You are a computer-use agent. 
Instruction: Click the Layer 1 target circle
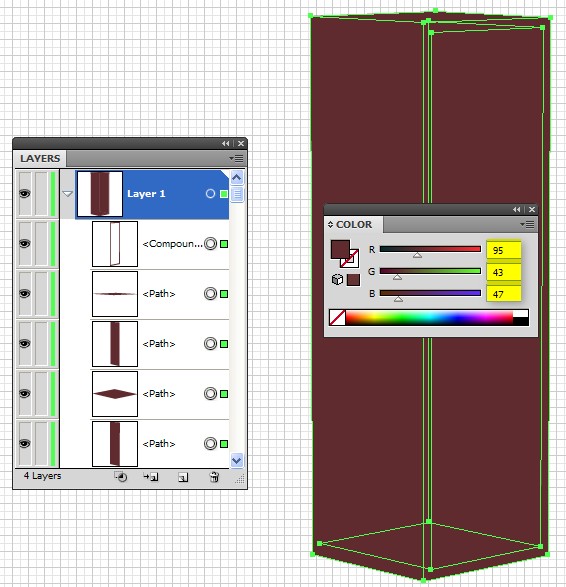coord(210,194)
